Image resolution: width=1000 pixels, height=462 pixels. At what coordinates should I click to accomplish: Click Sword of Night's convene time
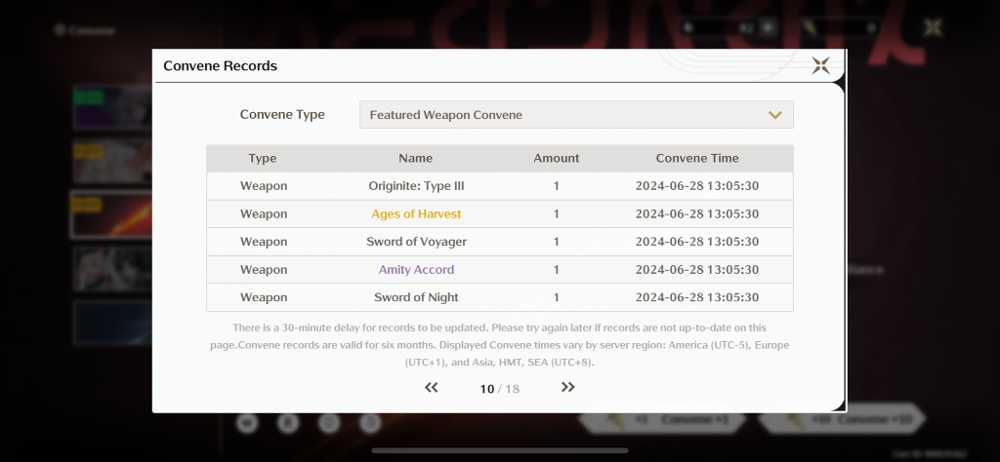[697, 297]
